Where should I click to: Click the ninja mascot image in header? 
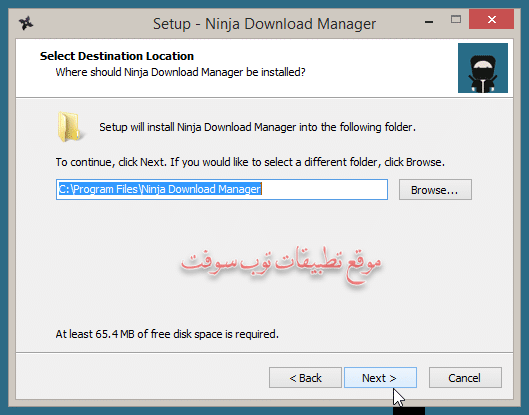click(x=483, y=68)
